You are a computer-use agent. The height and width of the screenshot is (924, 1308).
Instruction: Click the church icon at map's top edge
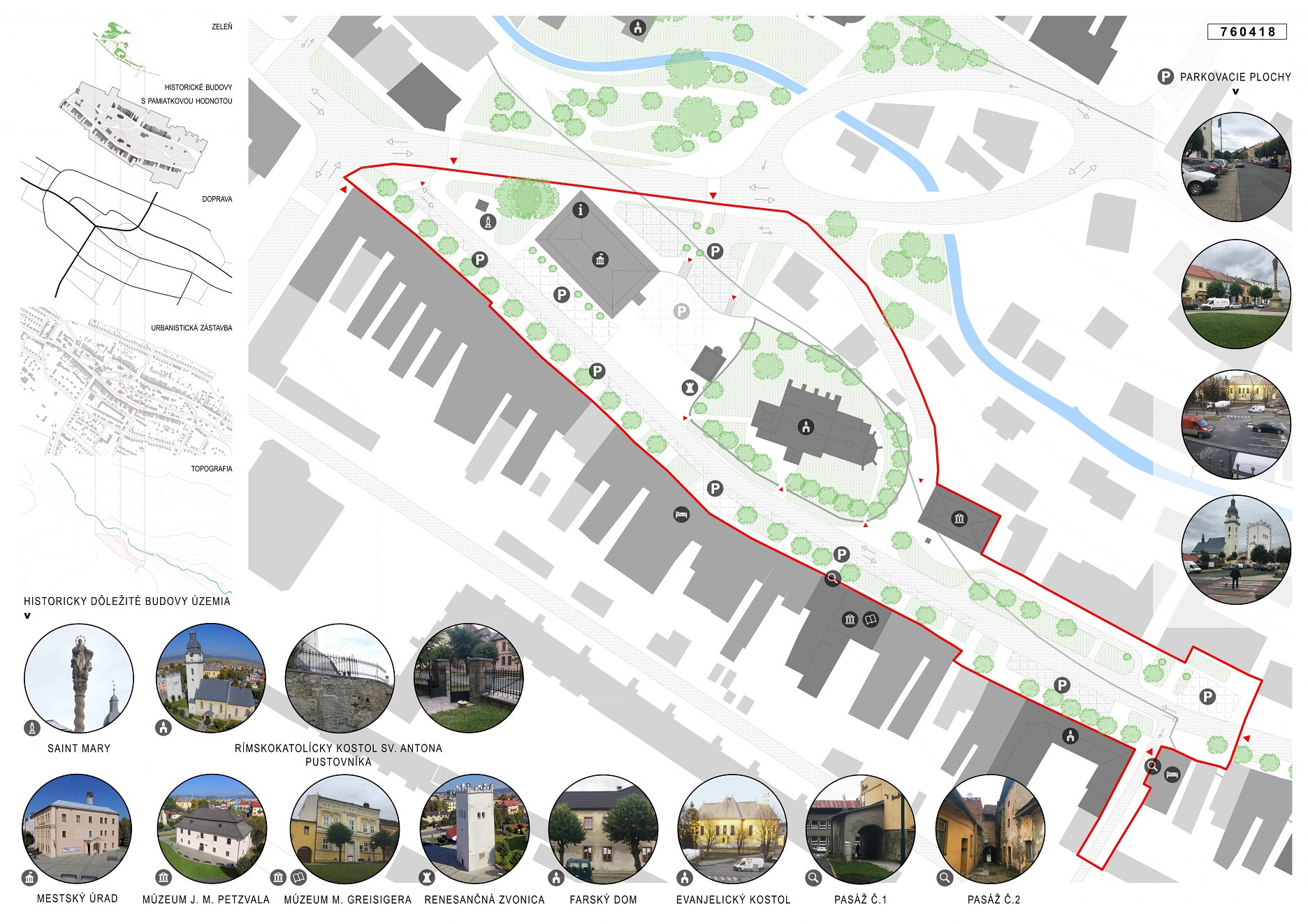click(637, 27)
